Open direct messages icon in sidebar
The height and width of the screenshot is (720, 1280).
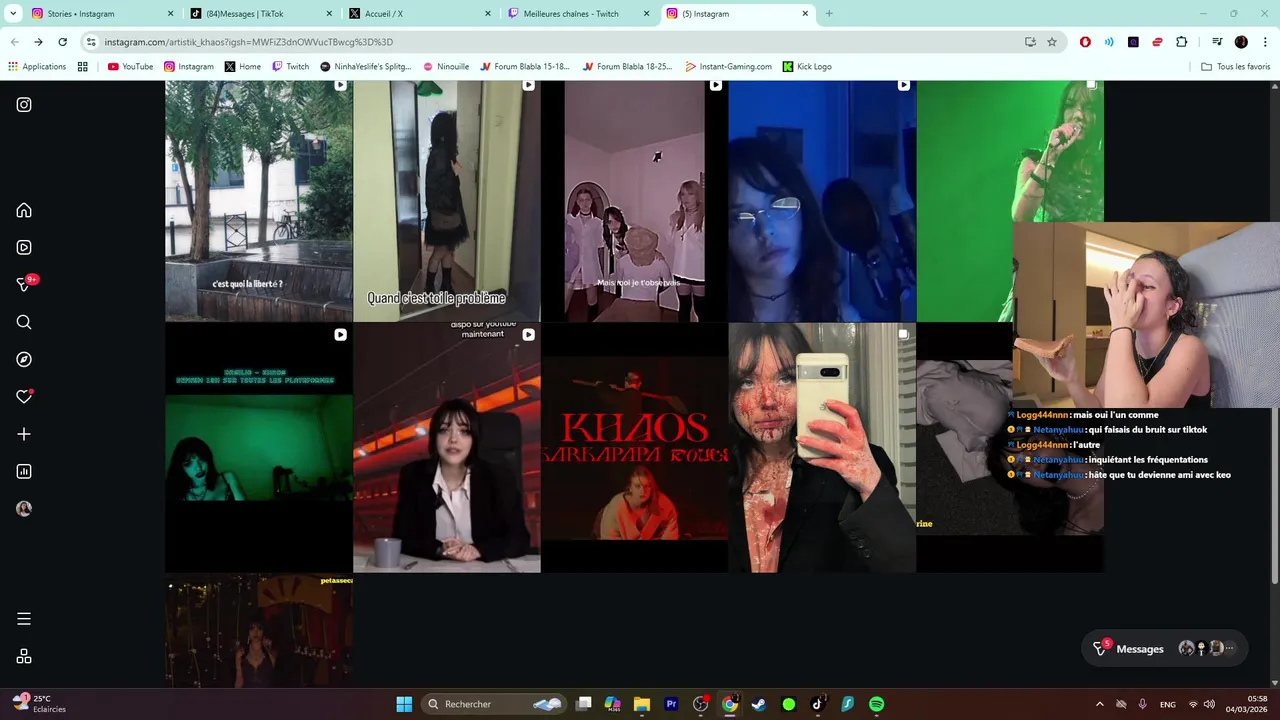[x=24, y=285]
